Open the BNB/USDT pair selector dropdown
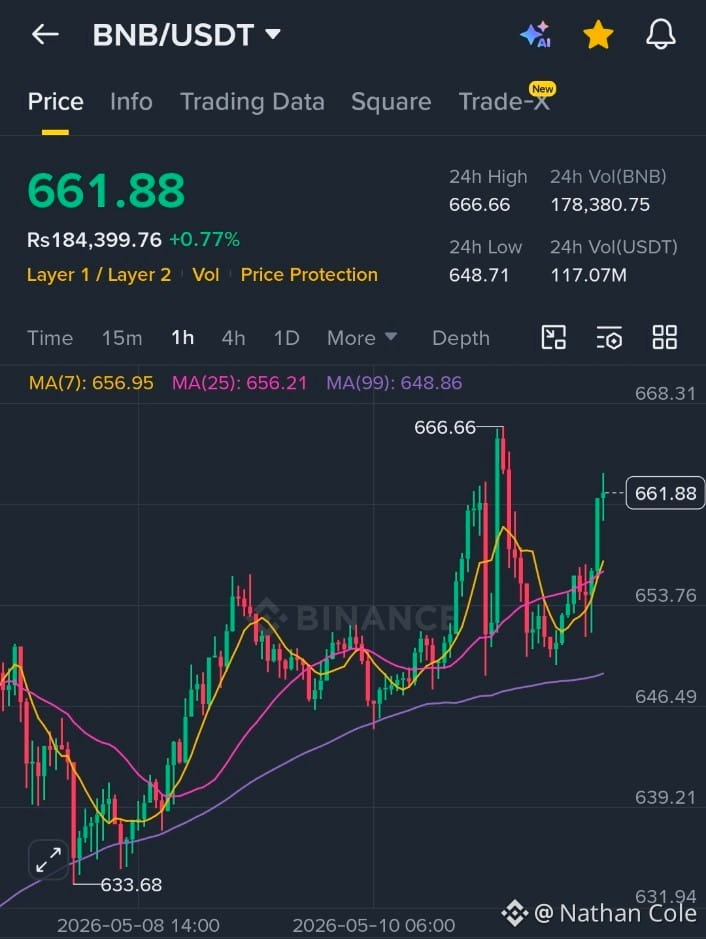This screenshot has height=939, width=706. coord(186,35)
